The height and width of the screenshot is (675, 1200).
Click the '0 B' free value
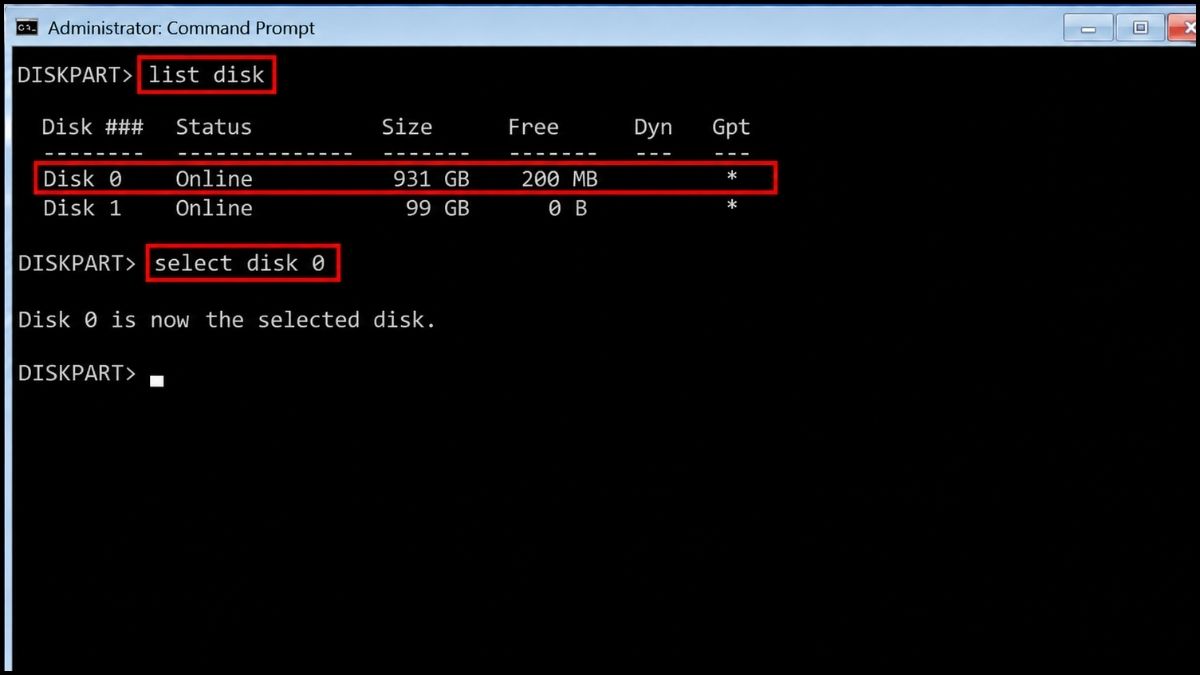pyautogui.click(x=566, y=208)
